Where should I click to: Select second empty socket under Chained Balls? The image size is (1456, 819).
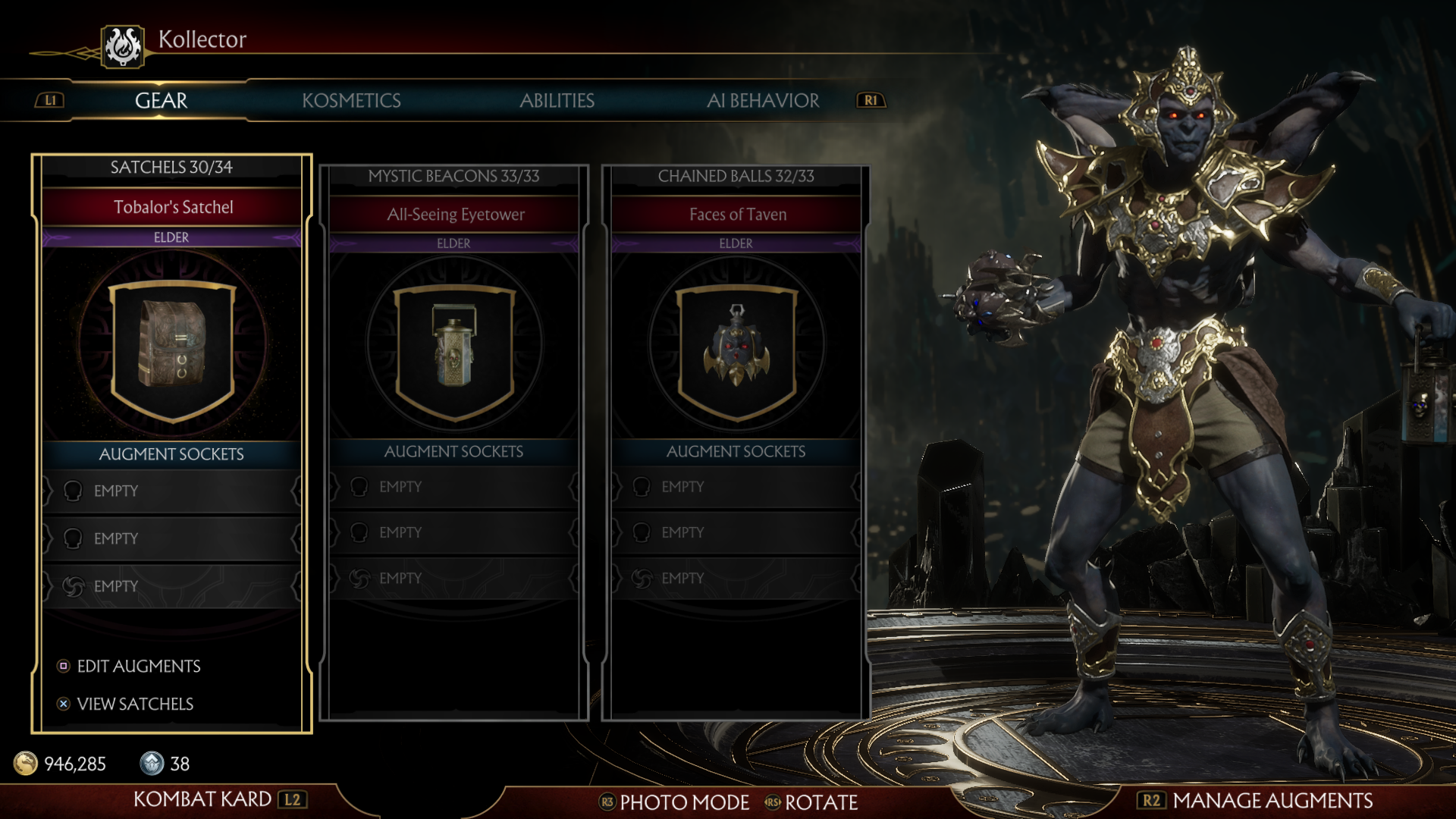(x=736, y=532)
